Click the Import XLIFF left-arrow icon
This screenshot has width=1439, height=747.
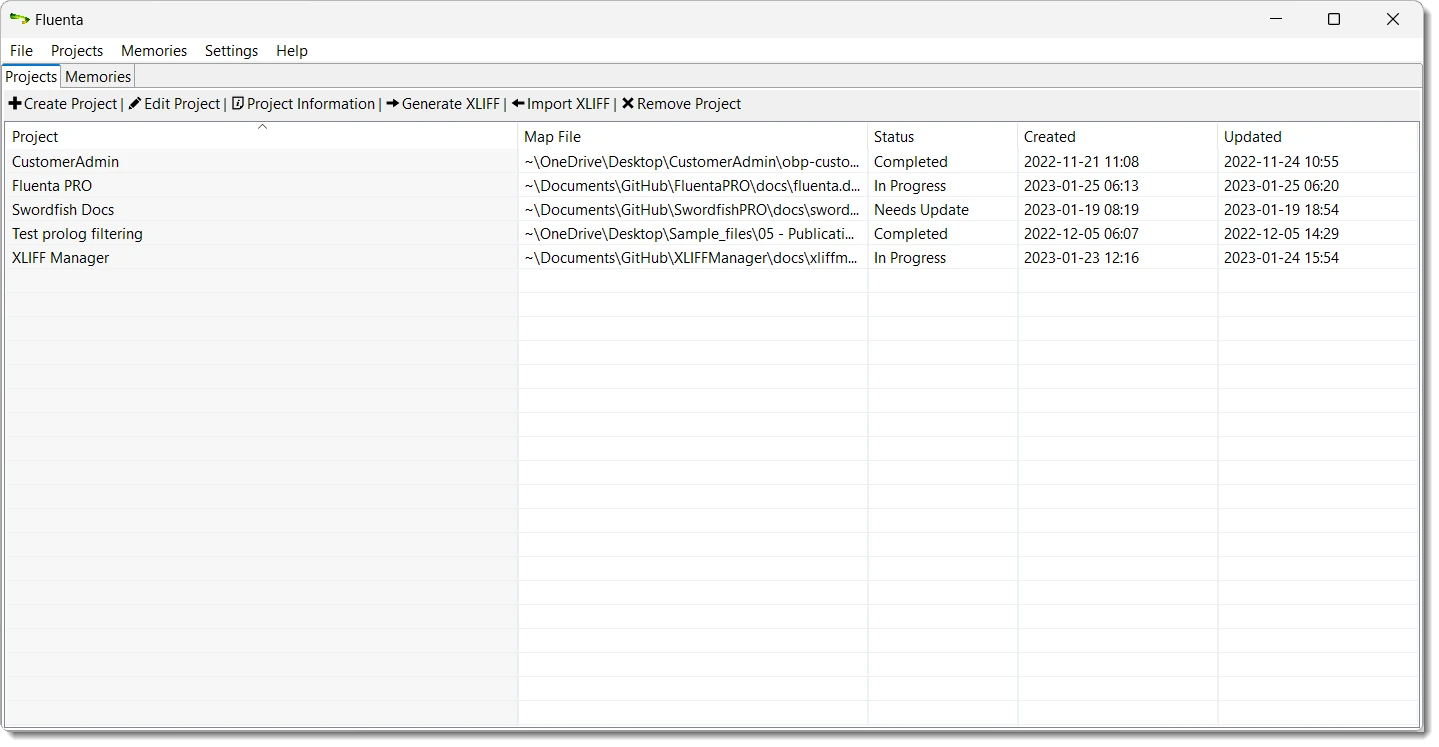(x=518, y=104)
